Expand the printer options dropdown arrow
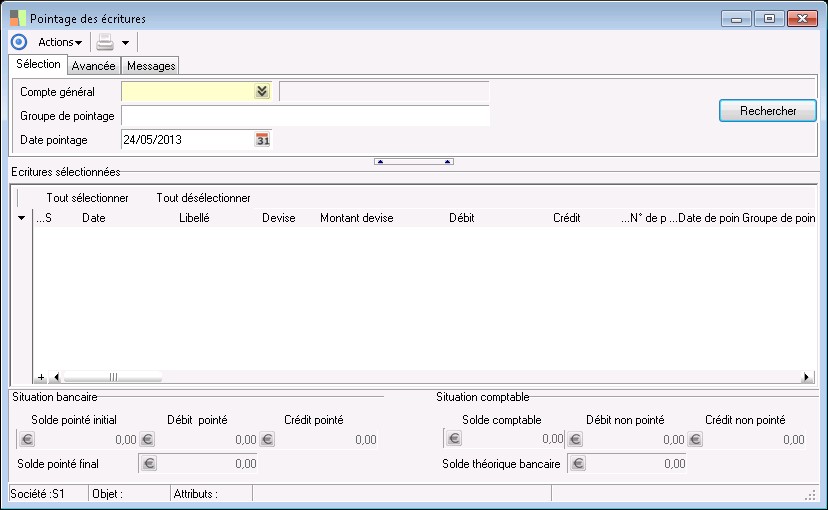The image size is (828, 510). [125, 42]
